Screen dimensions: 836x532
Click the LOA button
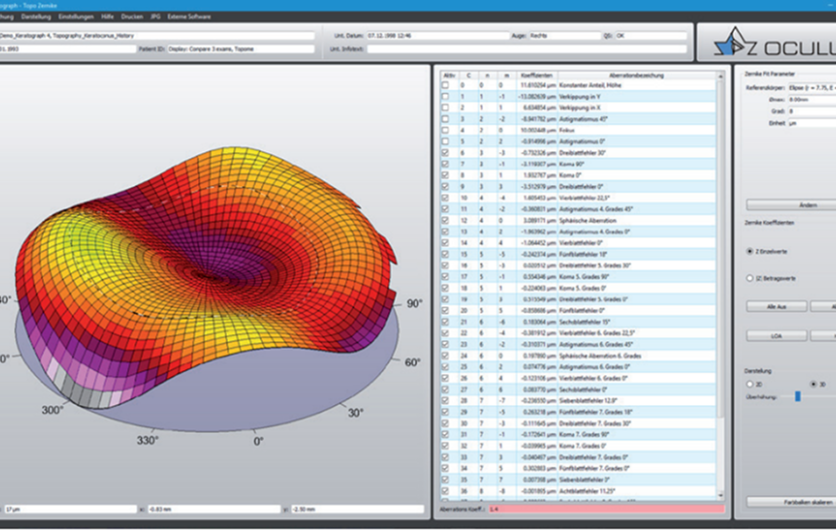[777, 336]
